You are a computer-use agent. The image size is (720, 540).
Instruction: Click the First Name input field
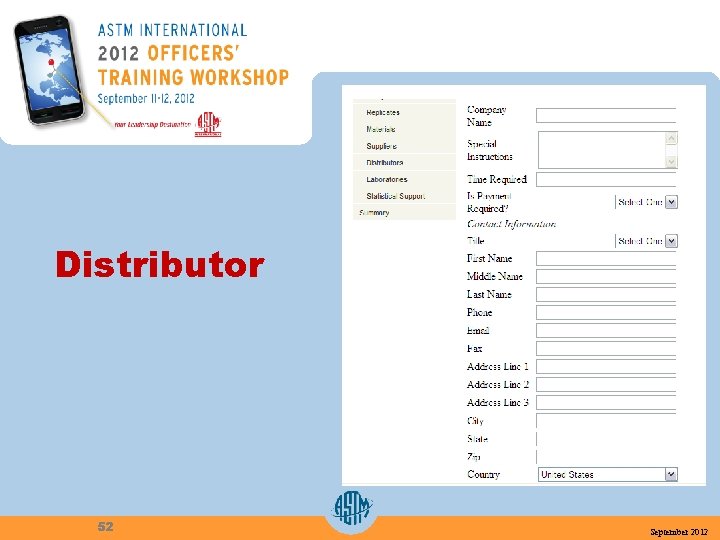[x=606, y=259]
